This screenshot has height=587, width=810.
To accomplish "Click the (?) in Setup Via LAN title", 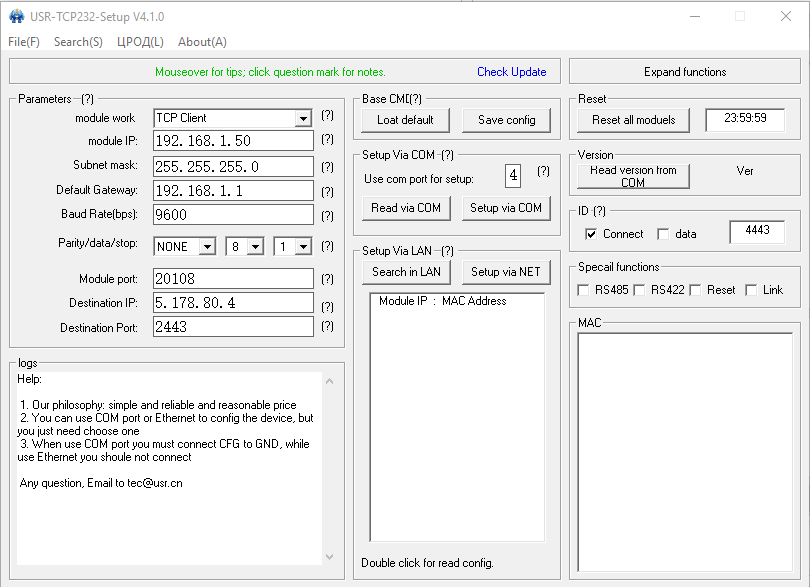I will pyautogui.click(x=447, y=251).
